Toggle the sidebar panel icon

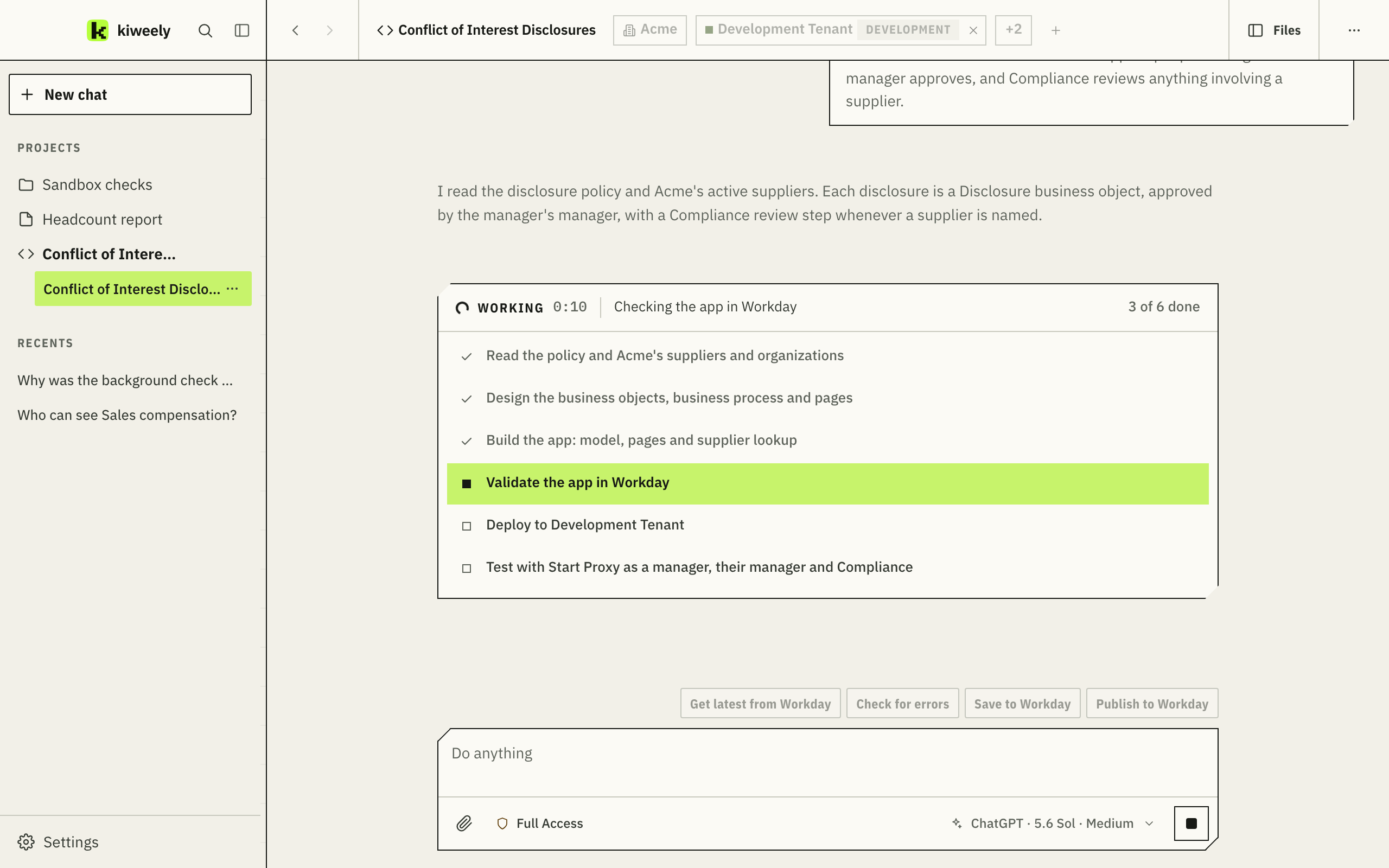242,30
